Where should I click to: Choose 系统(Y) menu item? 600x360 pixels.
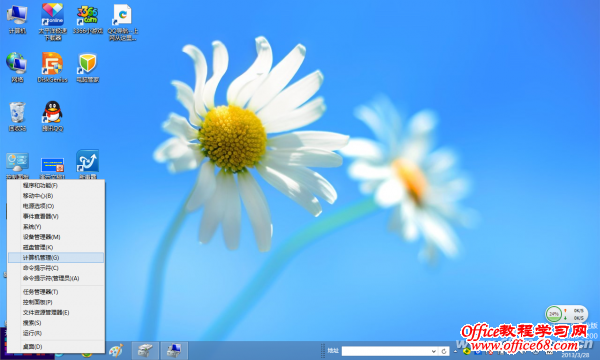[56, 227]
